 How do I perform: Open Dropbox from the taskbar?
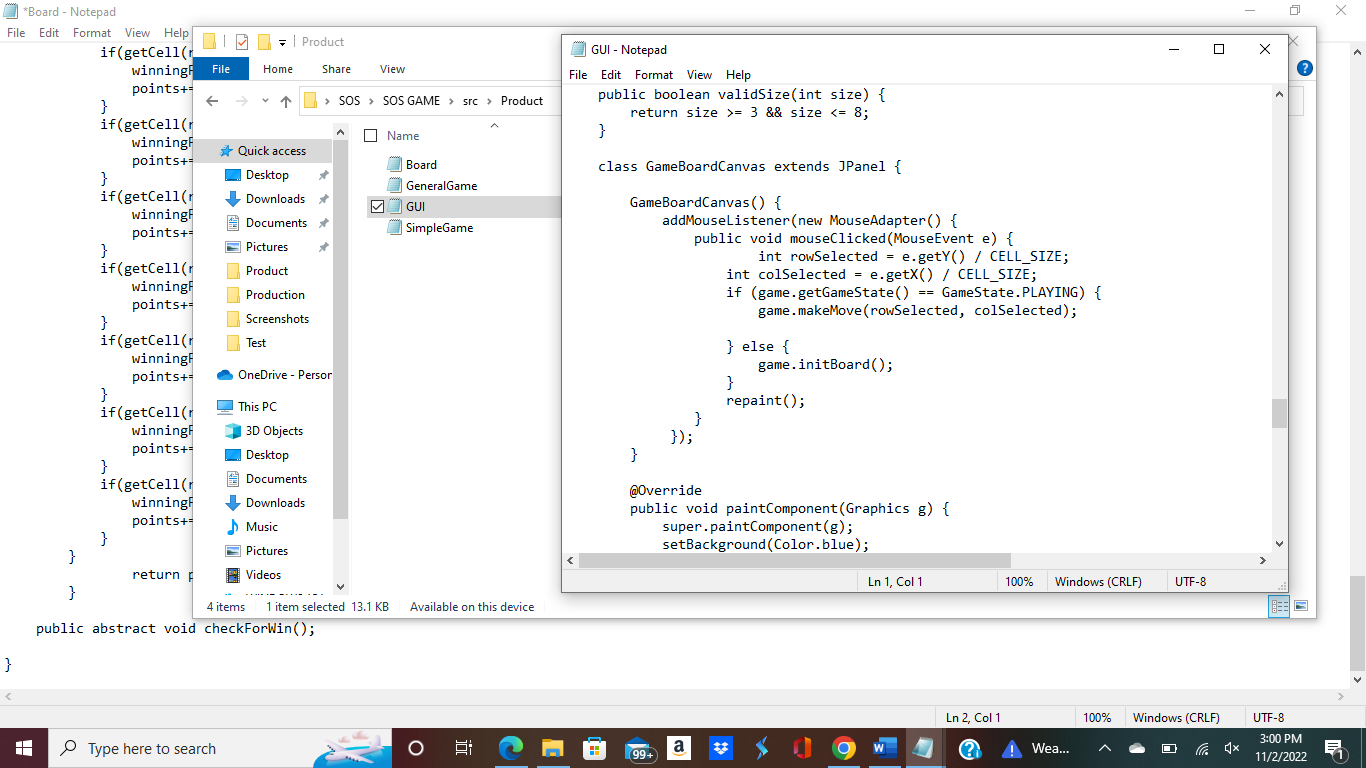(721, 748)
